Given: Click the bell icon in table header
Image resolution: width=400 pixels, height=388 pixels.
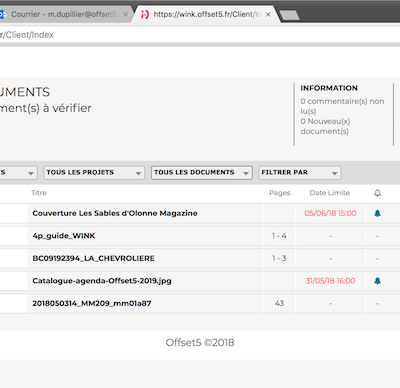Looking at the screenshot, I should tap(377, 193).
